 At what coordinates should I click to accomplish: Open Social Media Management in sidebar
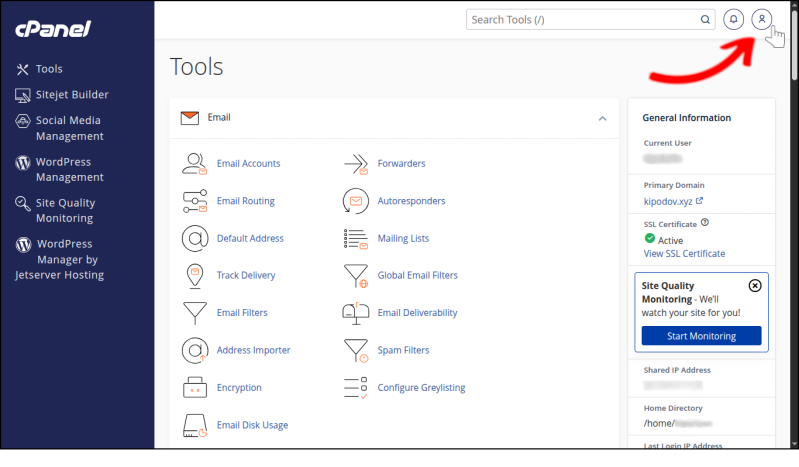click(69, 128)
